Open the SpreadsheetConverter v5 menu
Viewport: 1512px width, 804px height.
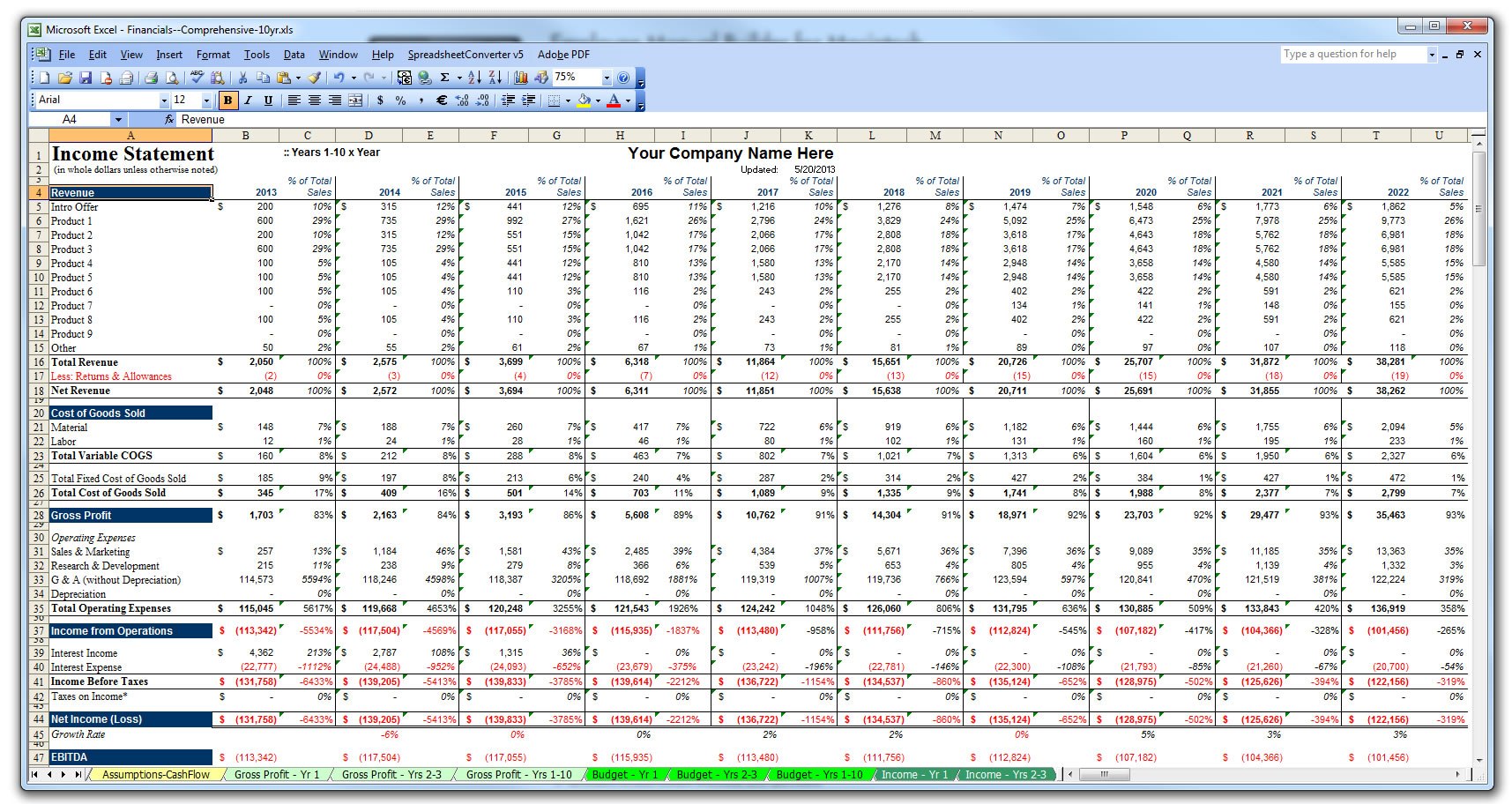click(465, 55)
